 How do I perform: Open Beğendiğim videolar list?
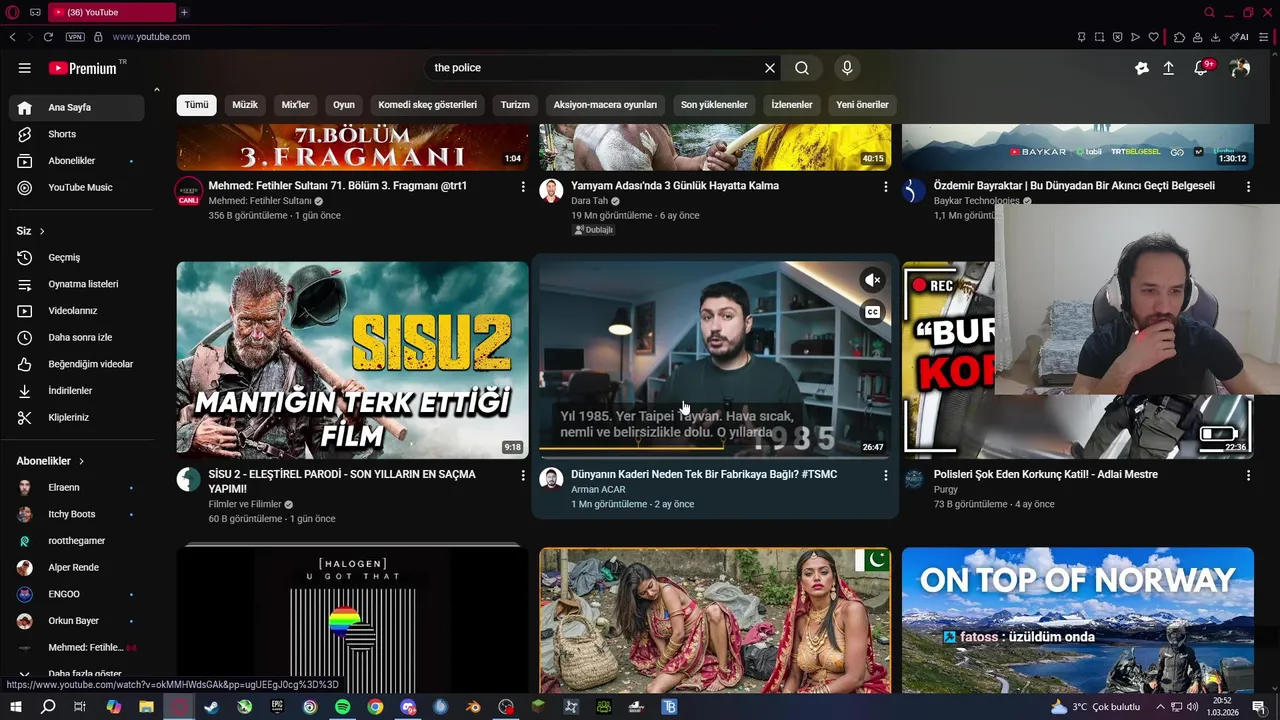(76, 364)
